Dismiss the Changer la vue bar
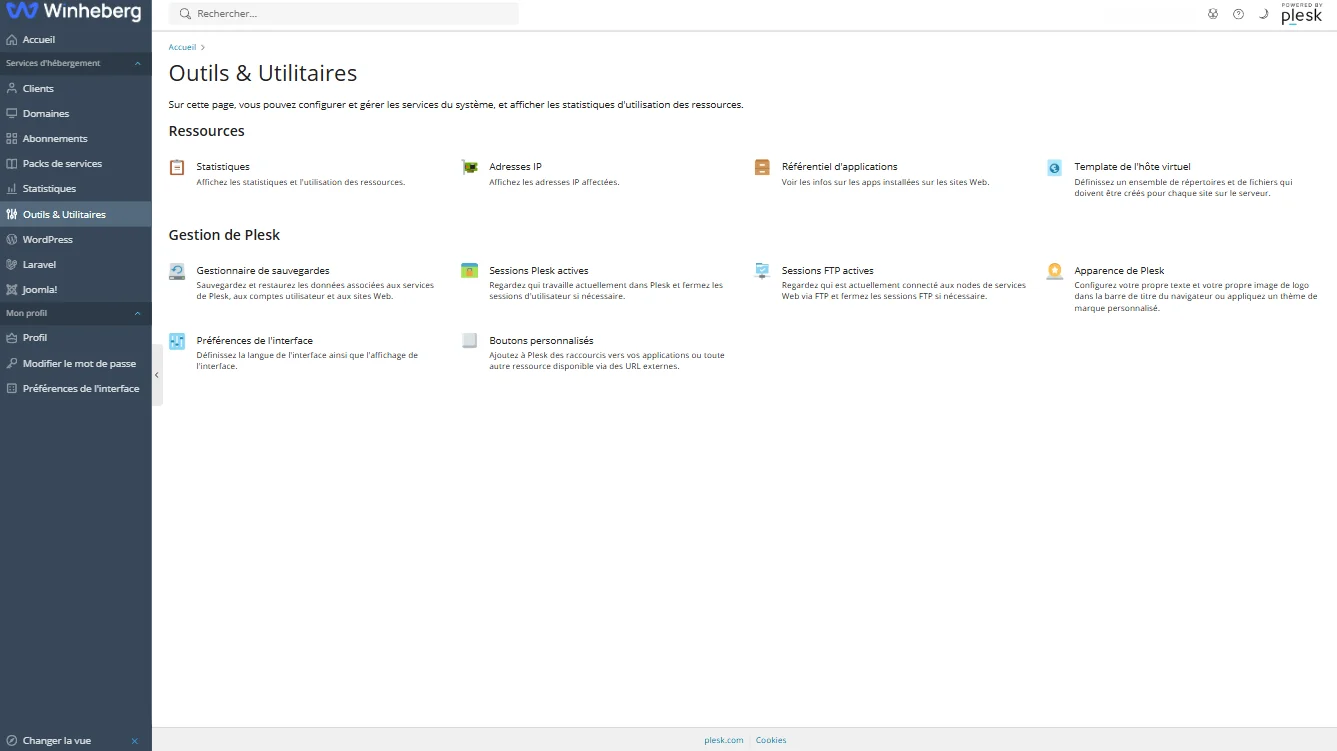The height and width of the screenshot is (751, 1337). coord(135,741)
